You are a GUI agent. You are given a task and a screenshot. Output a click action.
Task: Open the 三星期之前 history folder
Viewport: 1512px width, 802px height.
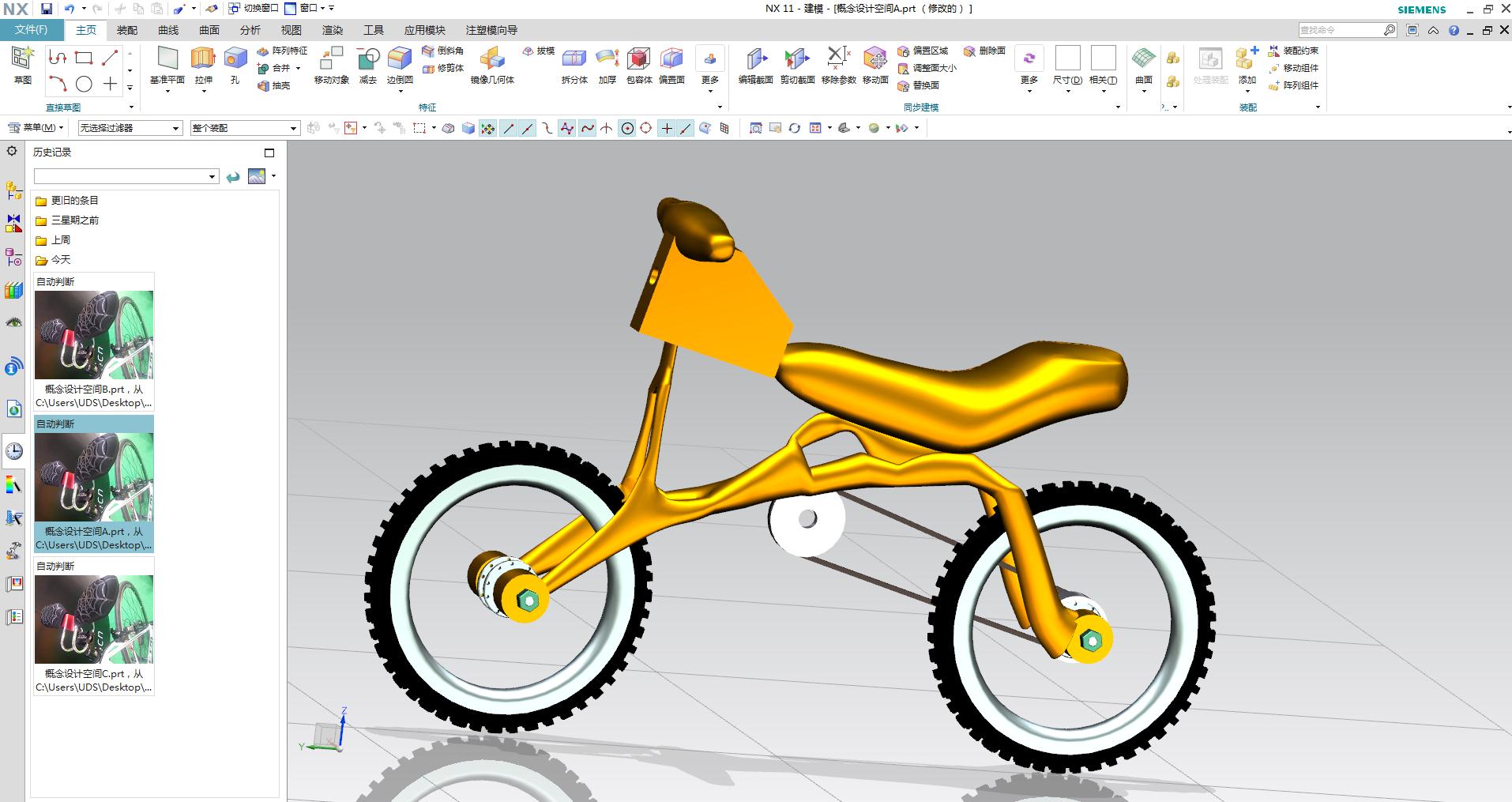[x=68, y=220]
